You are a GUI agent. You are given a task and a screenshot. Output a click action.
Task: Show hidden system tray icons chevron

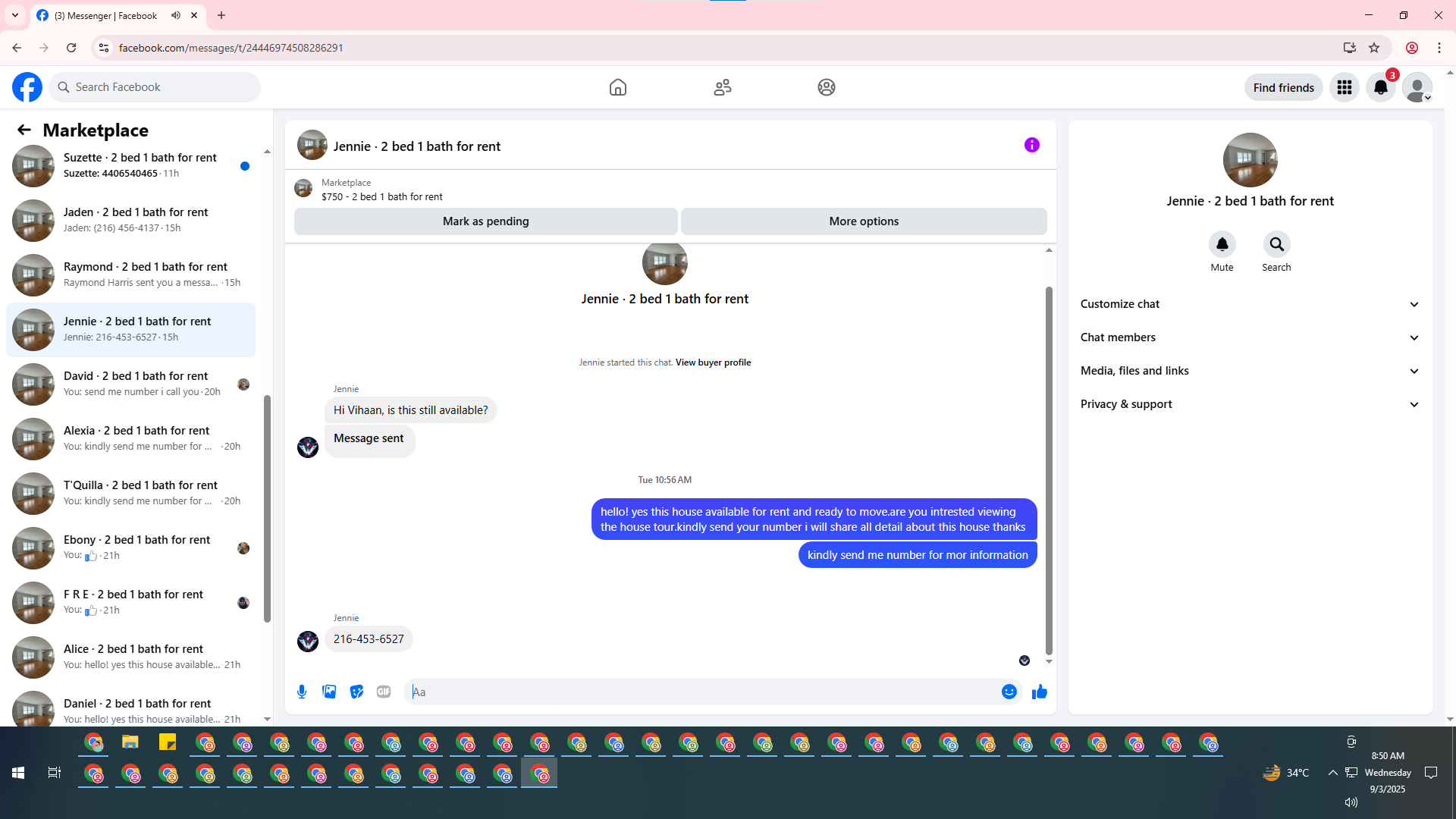pyautogui.click(x=1332, y=773)
